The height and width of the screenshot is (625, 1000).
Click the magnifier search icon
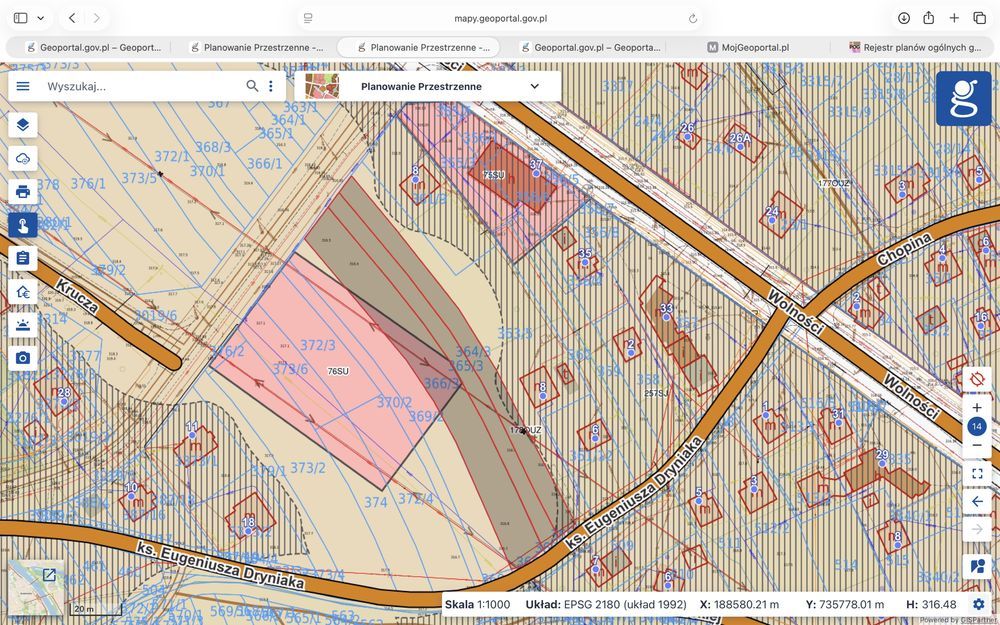tap(253, 86)
